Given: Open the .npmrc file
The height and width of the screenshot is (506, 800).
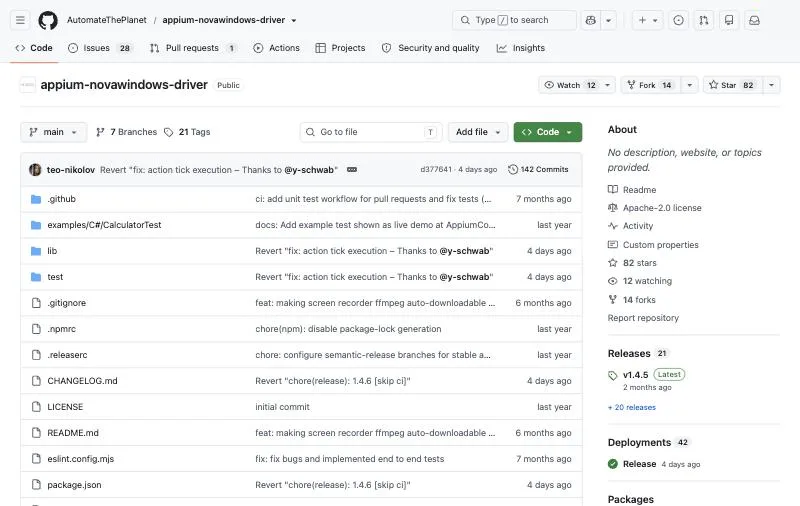Looking at the screenshot, I should [x=62, y=329].
